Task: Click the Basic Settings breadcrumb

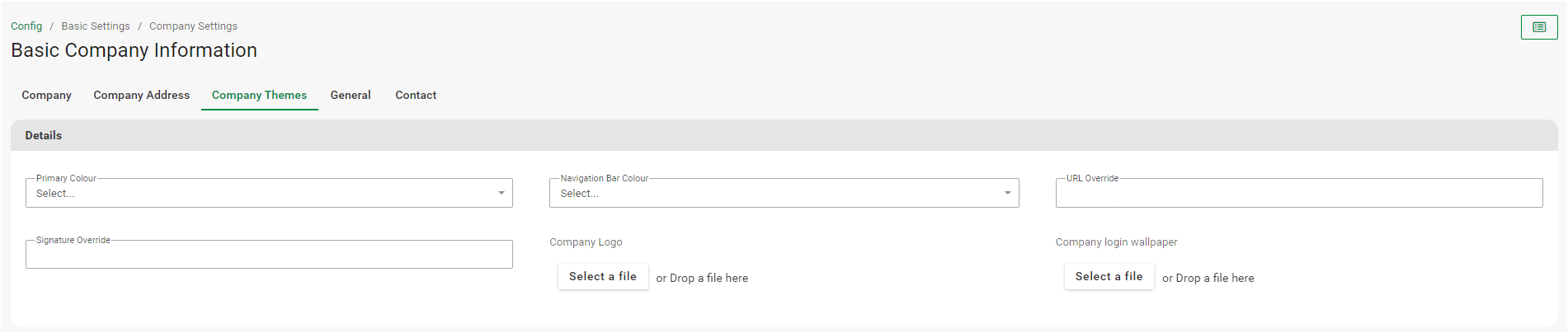Action: [x=96, y=26]
